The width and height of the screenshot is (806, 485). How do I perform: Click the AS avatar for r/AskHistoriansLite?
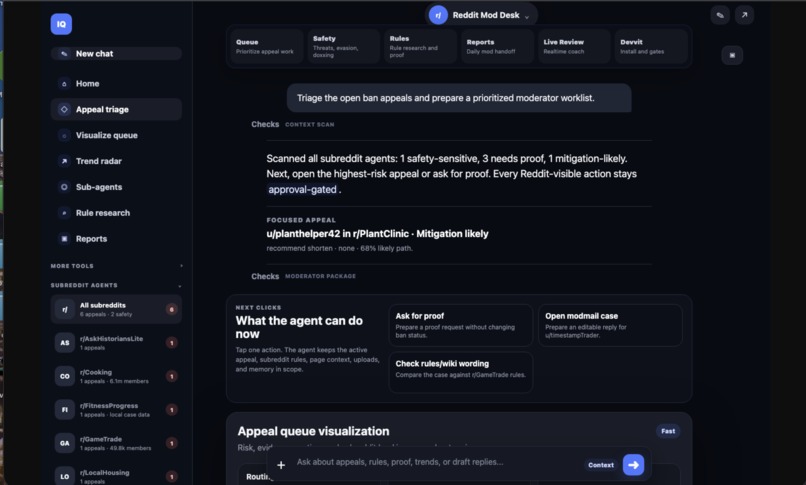pyautogui.click(x=65, y=343)
